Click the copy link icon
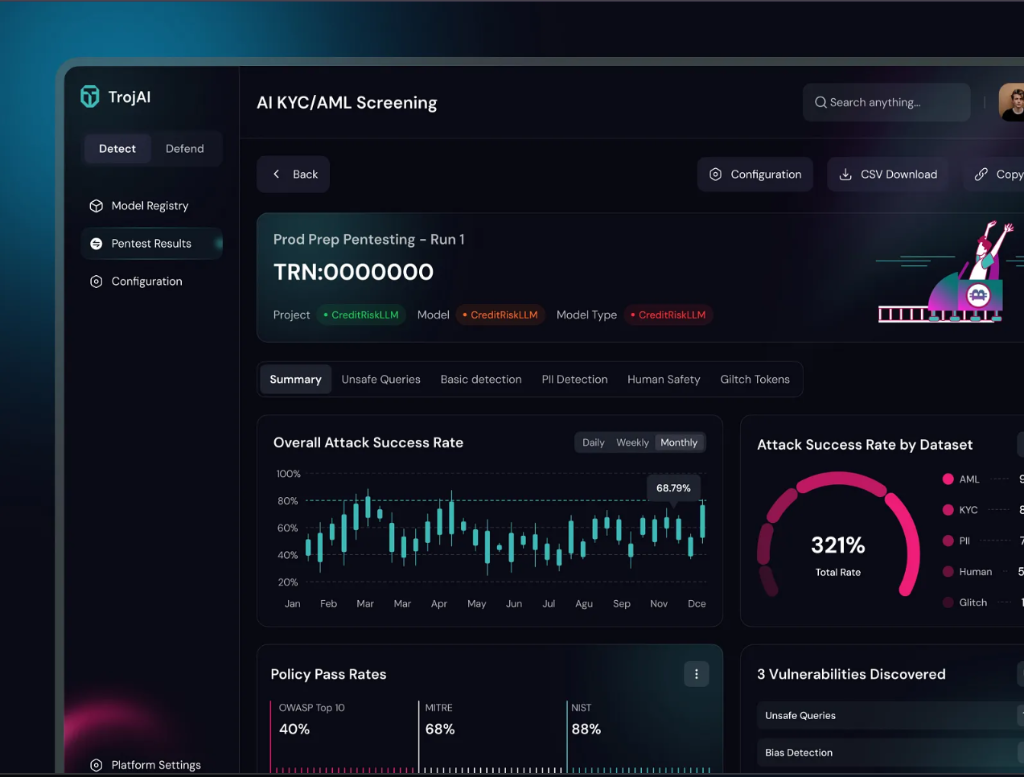 click(981, 174)
